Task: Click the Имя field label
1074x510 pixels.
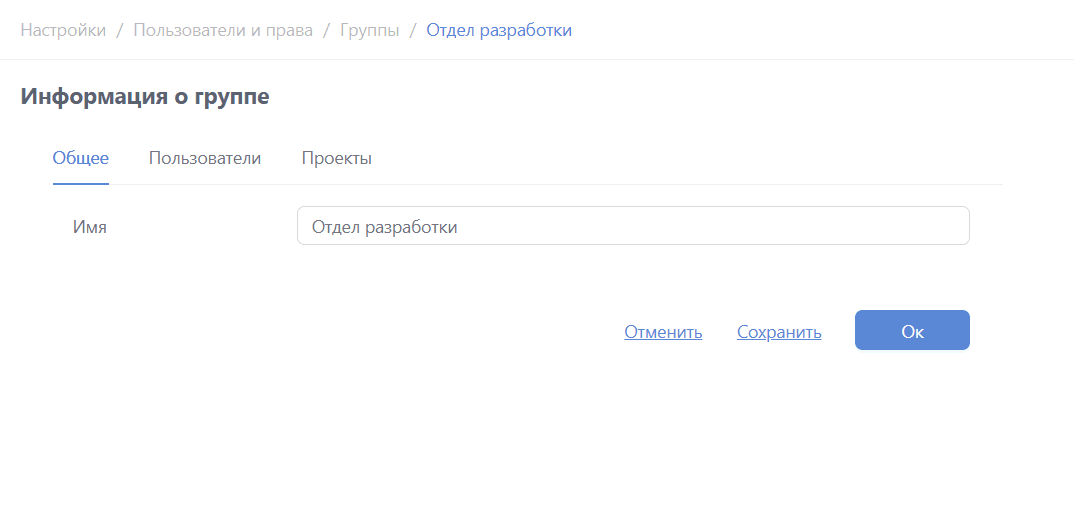Action: click(90, 227)
